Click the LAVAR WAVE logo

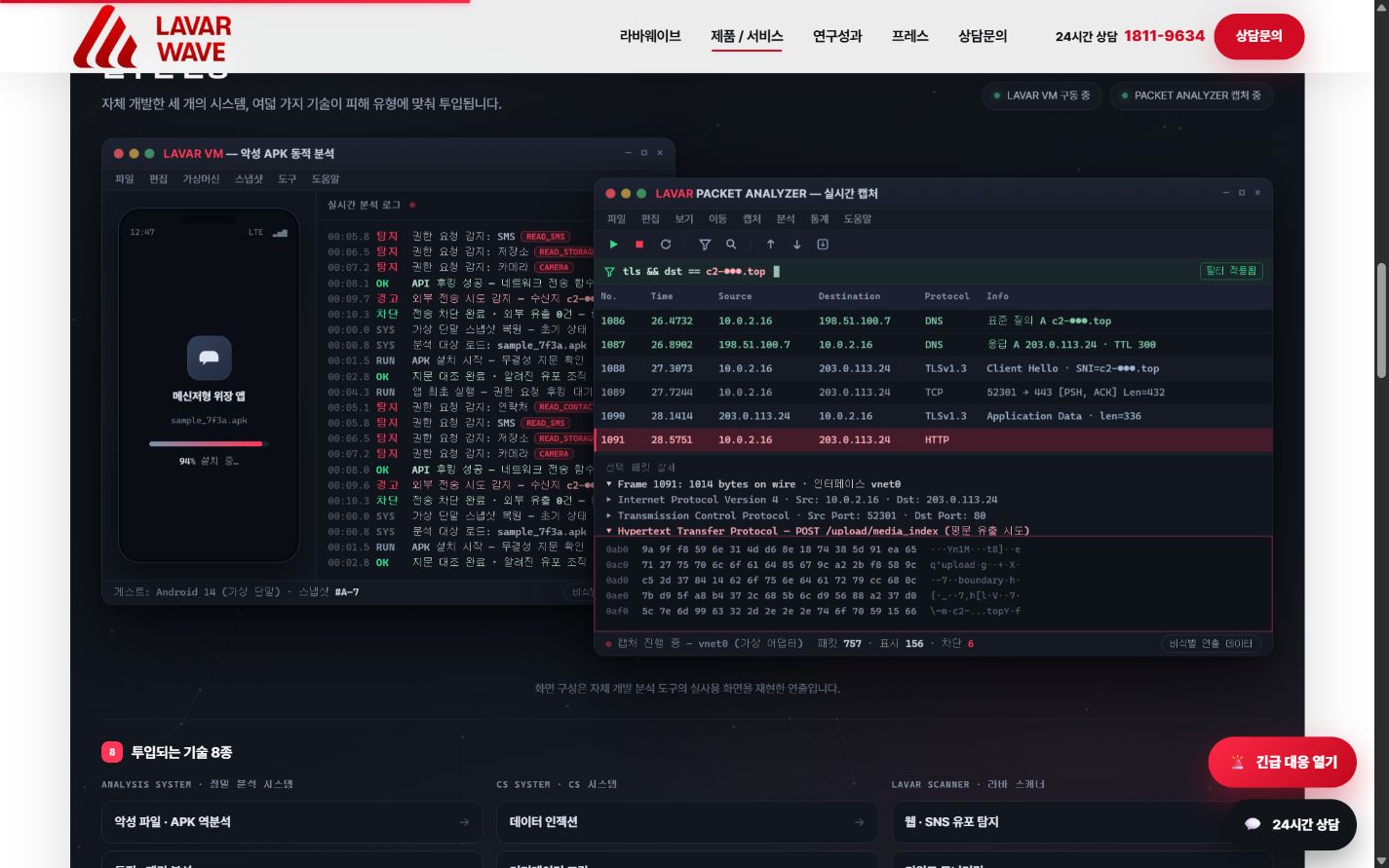(x=153, y=37)
